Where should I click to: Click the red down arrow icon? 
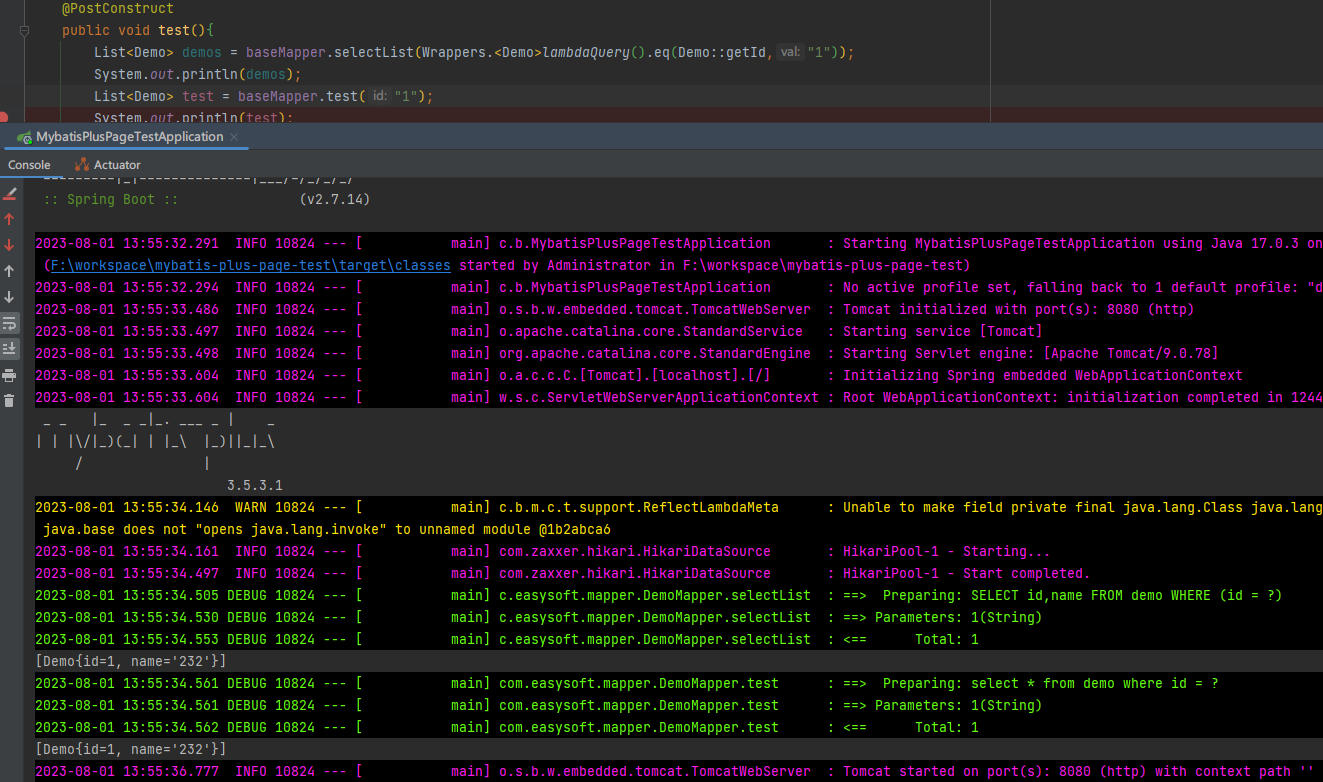(10, 245)
